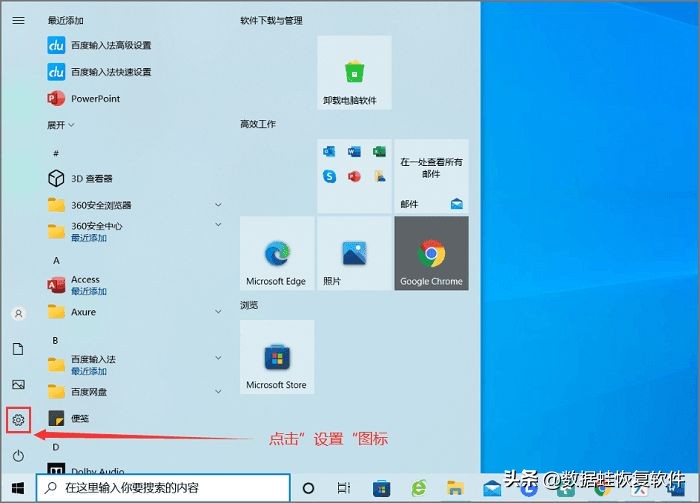
Task: Open PowerPoint from the recently added list
Action: (84, 98)
